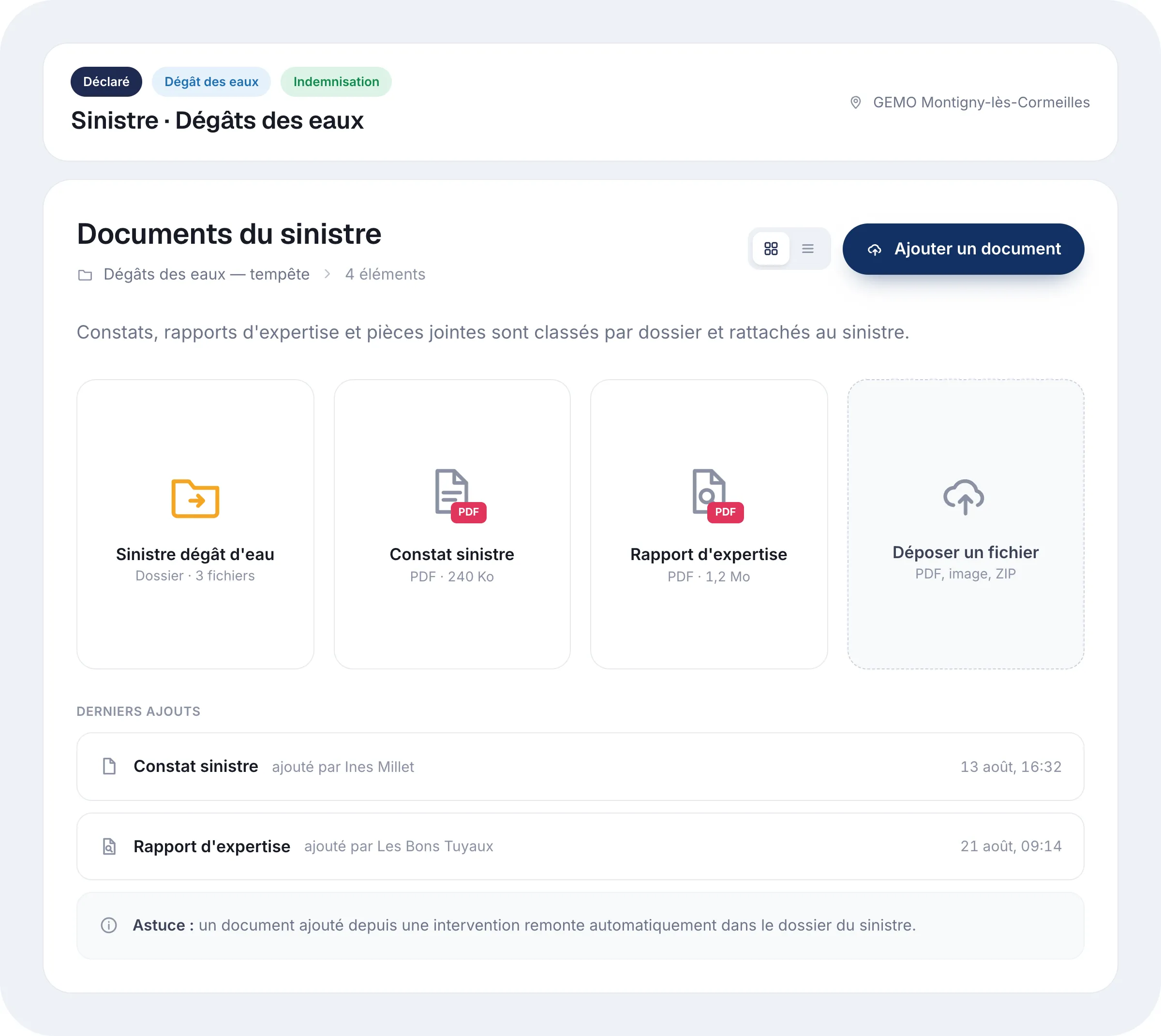
Task: Click the info icon beside Astuce
Action: pyautogui.click(x=109, y=926)
